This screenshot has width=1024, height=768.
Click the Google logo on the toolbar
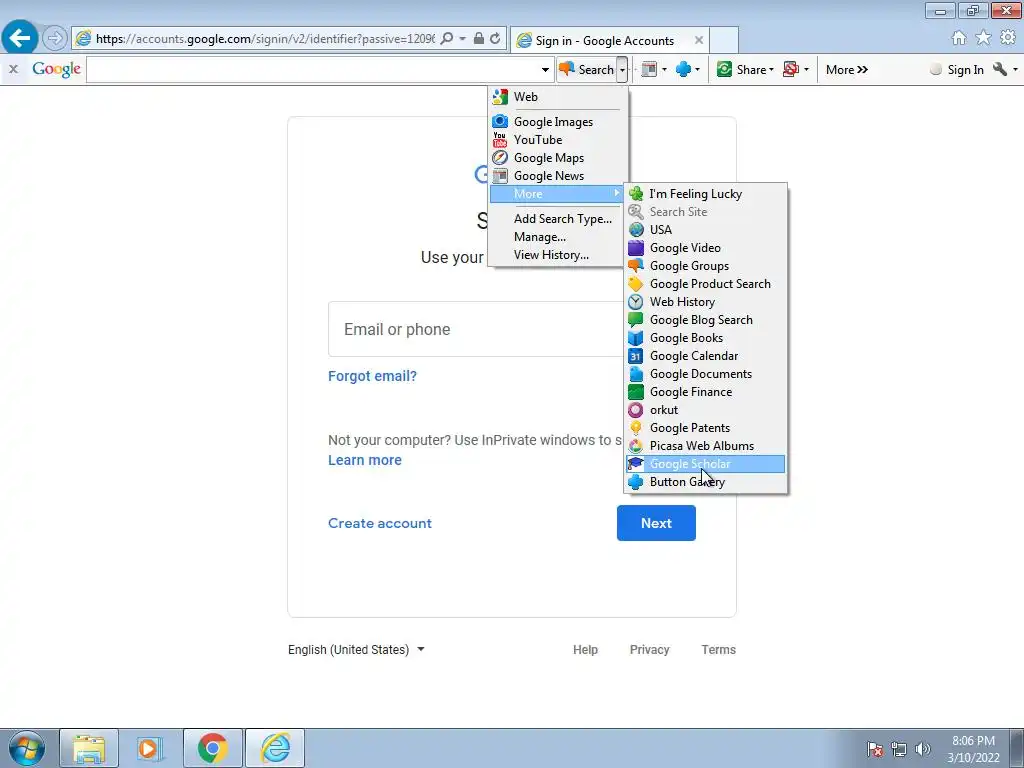[x=56, y=69]
